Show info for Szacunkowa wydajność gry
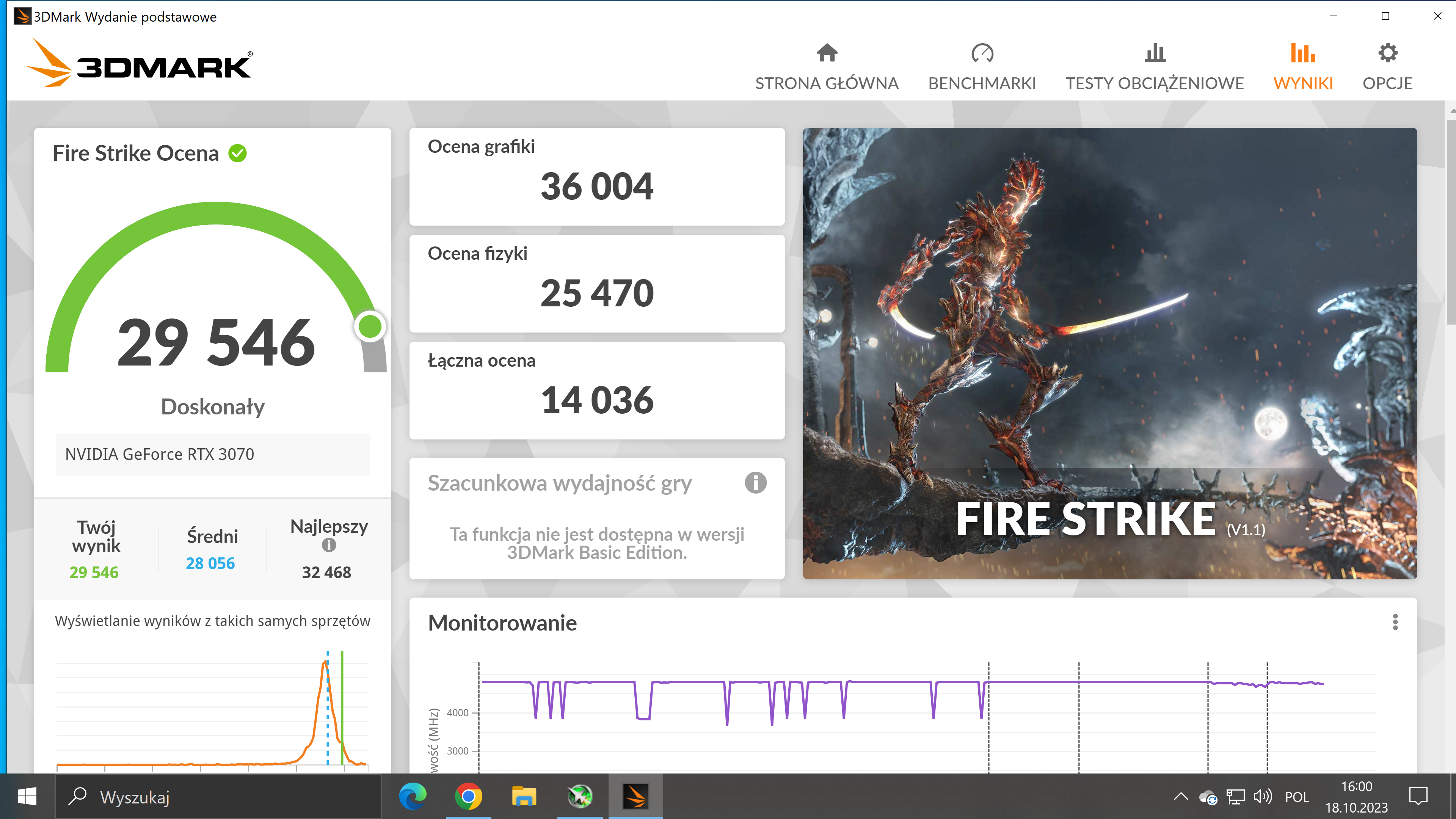The height and width of the screenshot is (819, 1456). [755, 483]
